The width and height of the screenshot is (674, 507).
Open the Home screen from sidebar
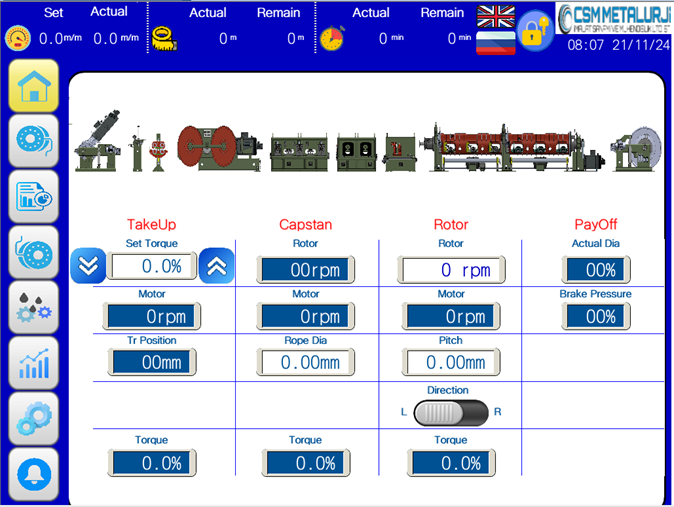point(33,86)
